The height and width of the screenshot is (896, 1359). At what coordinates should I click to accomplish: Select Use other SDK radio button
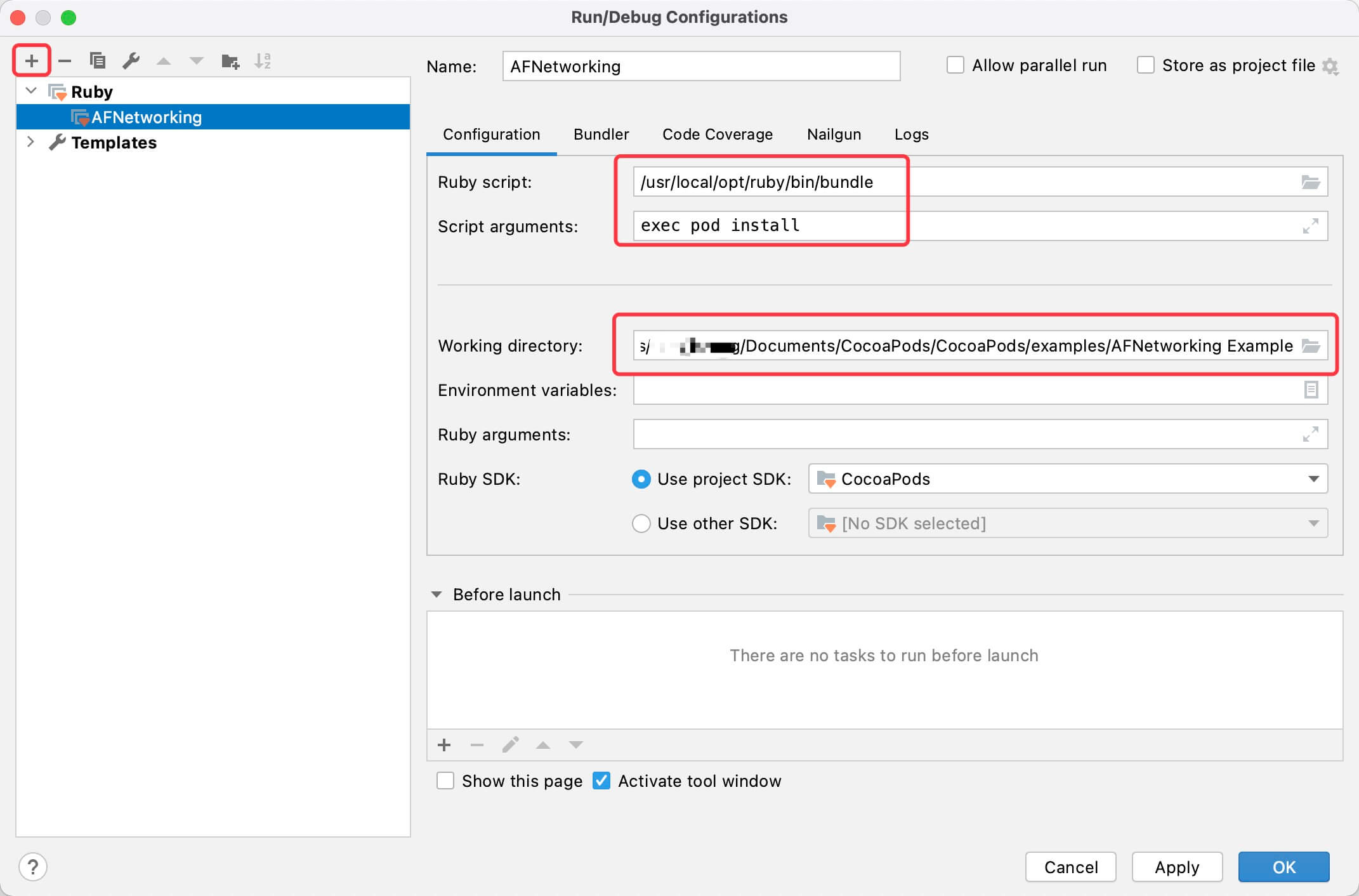point(641,524)
